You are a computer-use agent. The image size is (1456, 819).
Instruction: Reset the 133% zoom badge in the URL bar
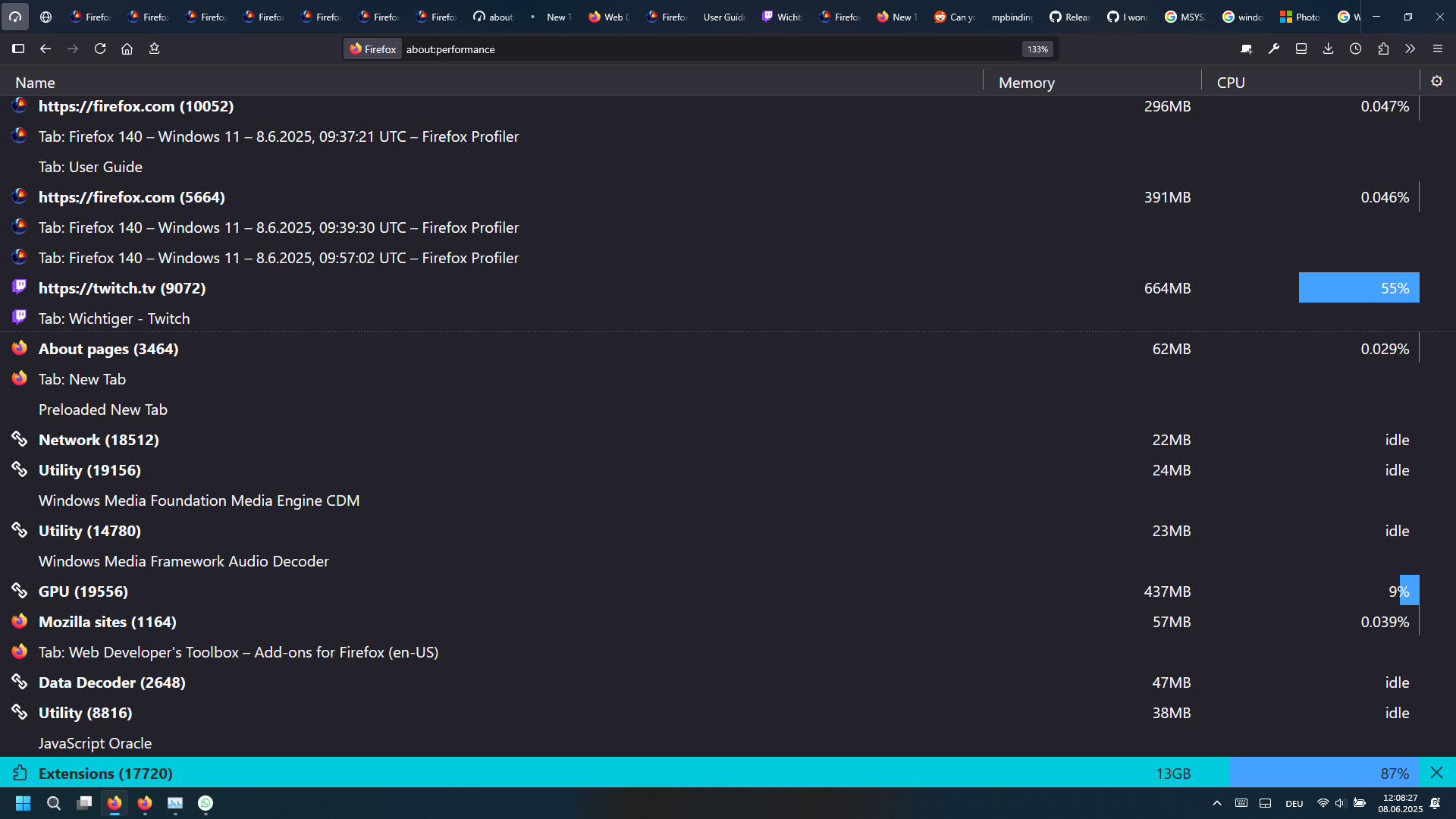1037,49
